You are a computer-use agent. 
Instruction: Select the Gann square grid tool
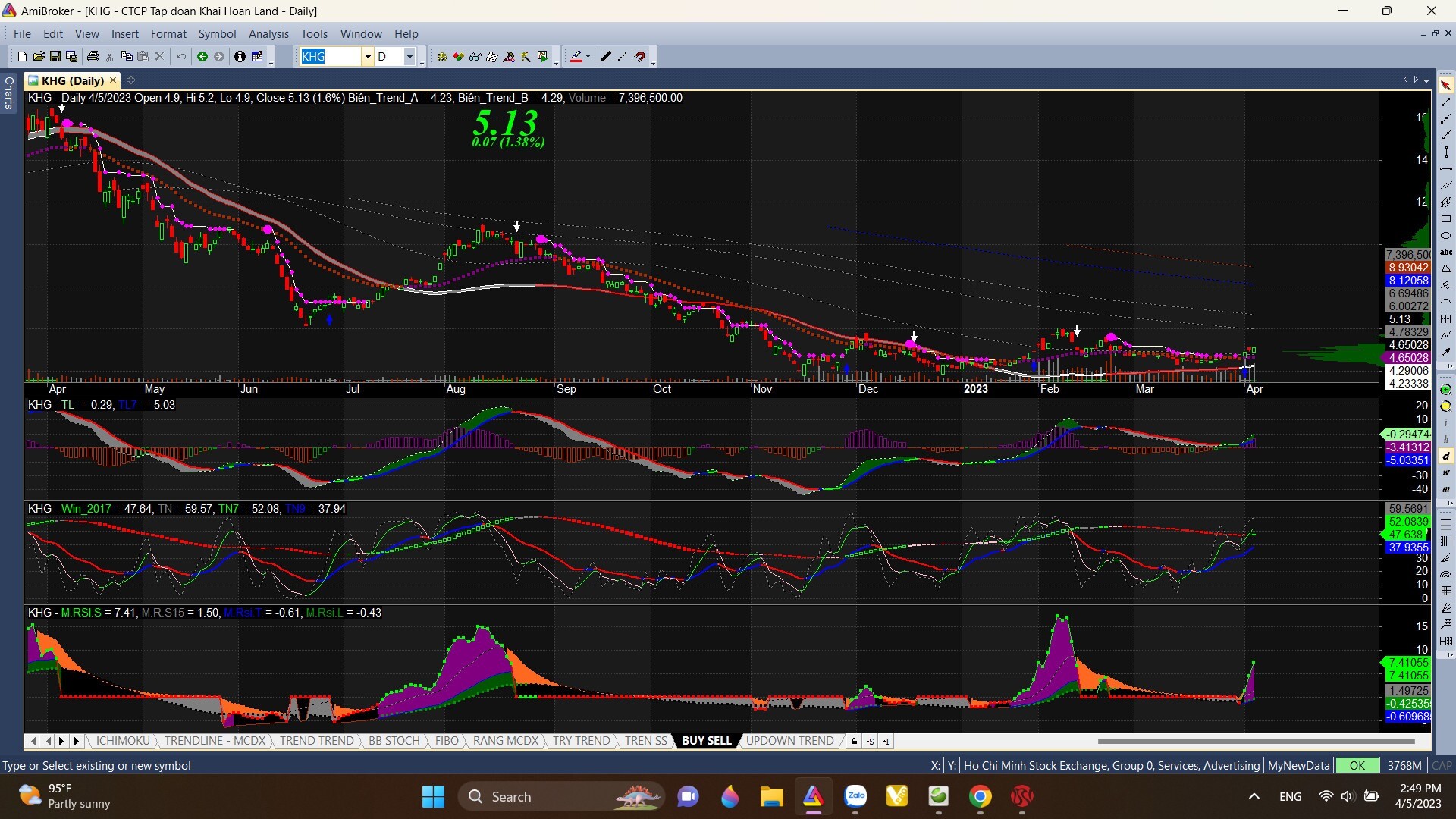(x=1445, y=591)
